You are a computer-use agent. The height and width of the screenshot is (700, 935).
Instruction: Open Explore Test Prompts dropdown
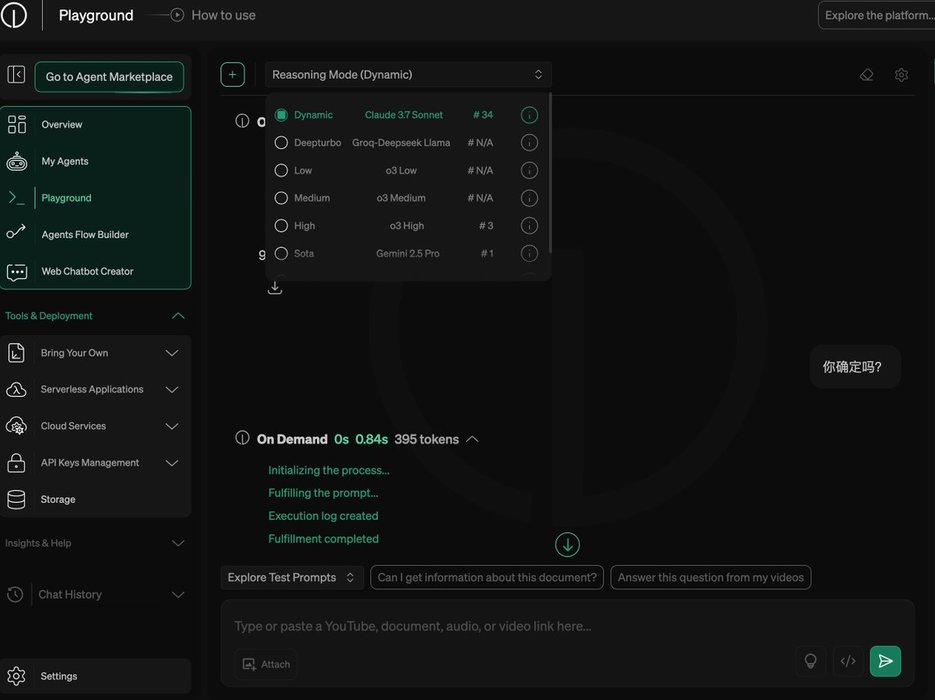point(292,577)
